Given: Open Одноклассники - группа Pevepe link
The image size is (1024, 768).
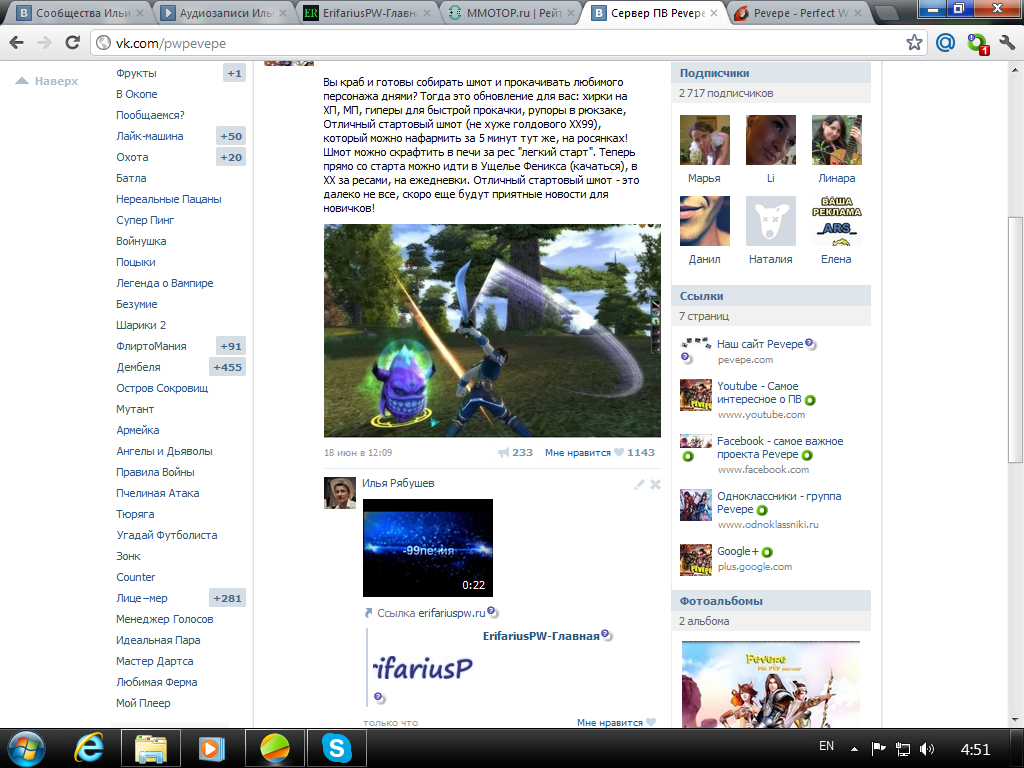Looking at the screenshot, I should [x=779, y=502].
